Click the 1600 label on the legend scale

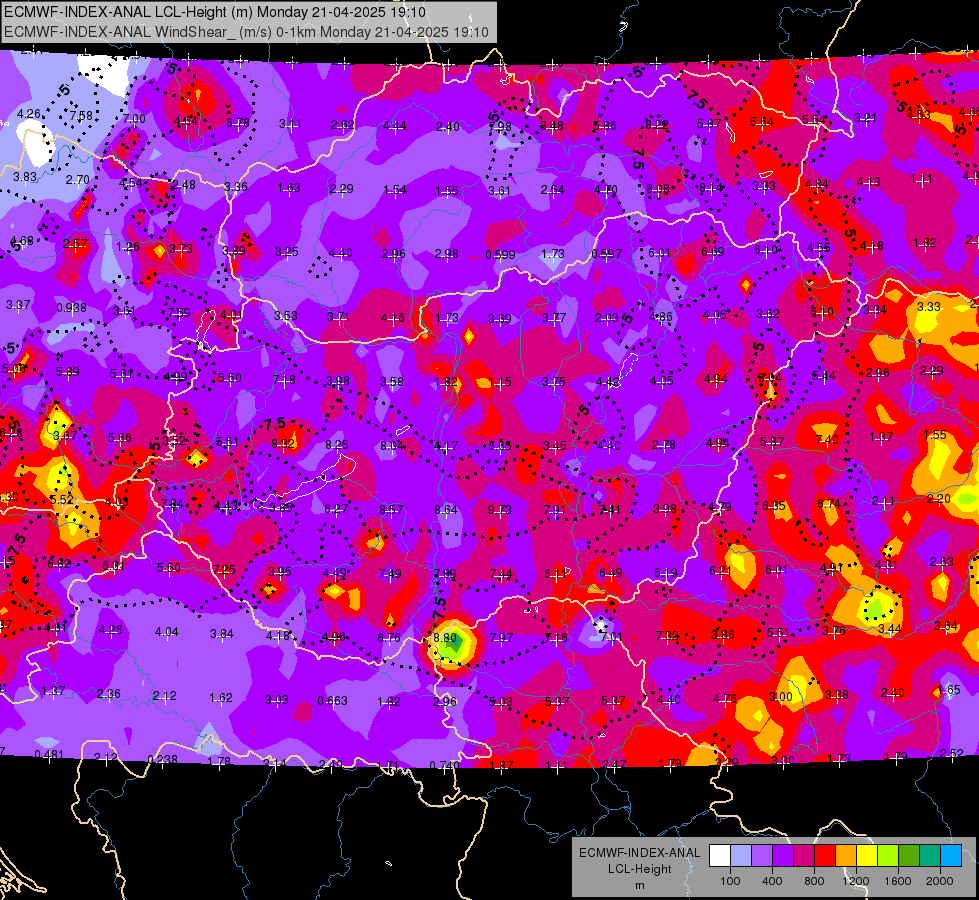898,881
